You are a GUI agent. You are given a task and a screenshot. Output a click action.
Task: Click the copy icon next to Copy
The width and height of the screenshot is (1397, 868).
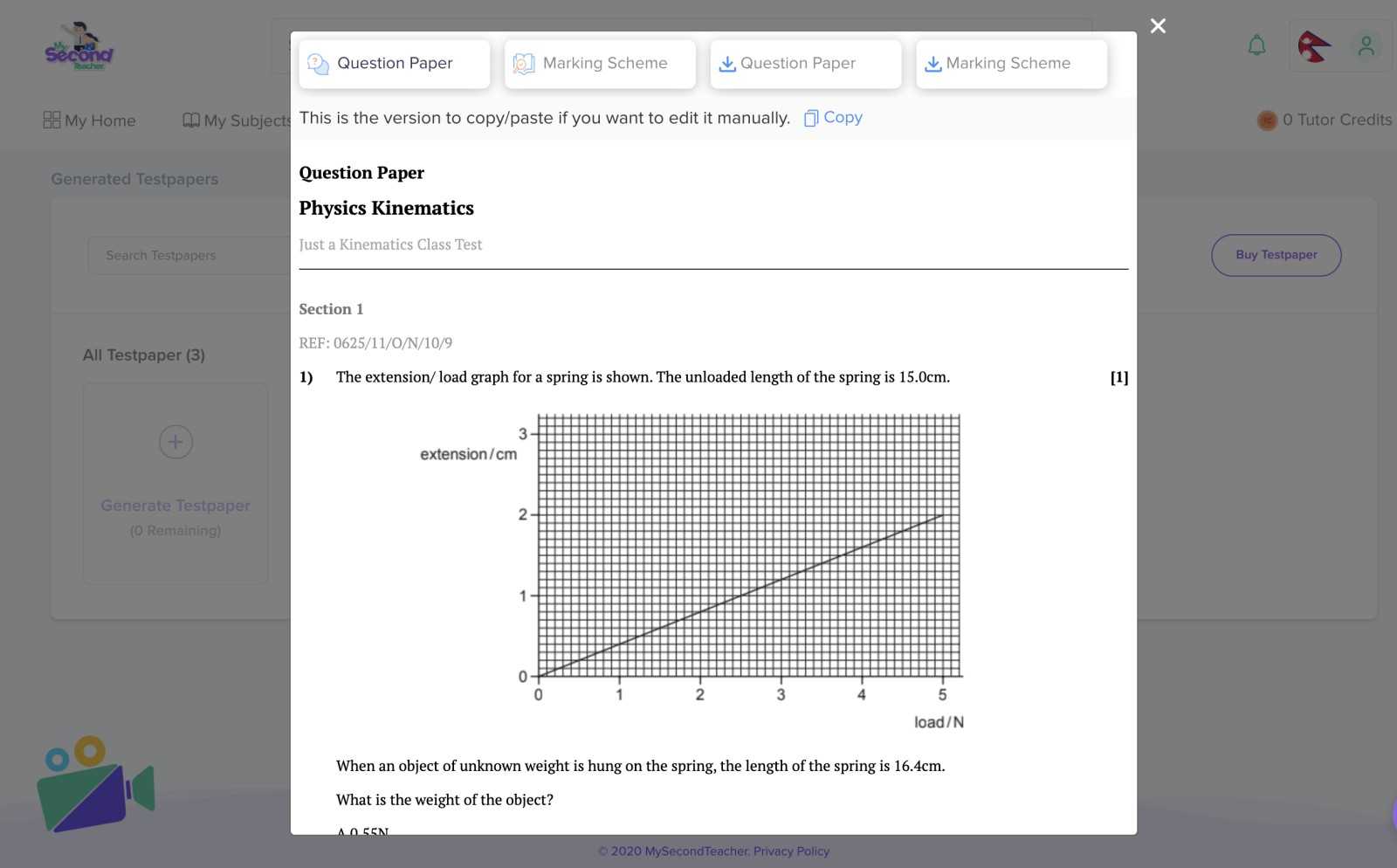point(811,118)
